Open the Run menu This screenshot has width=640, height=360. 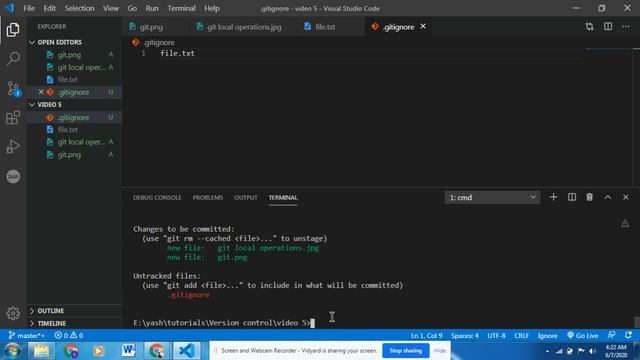coord(152,8)
